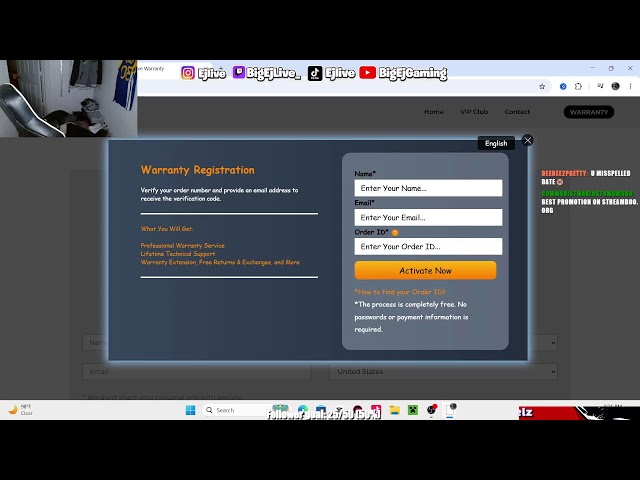Click the webcam feed thumbnail
Viewport: 640px width, 480px height.
pyautogui.click(x=69, y=98)
